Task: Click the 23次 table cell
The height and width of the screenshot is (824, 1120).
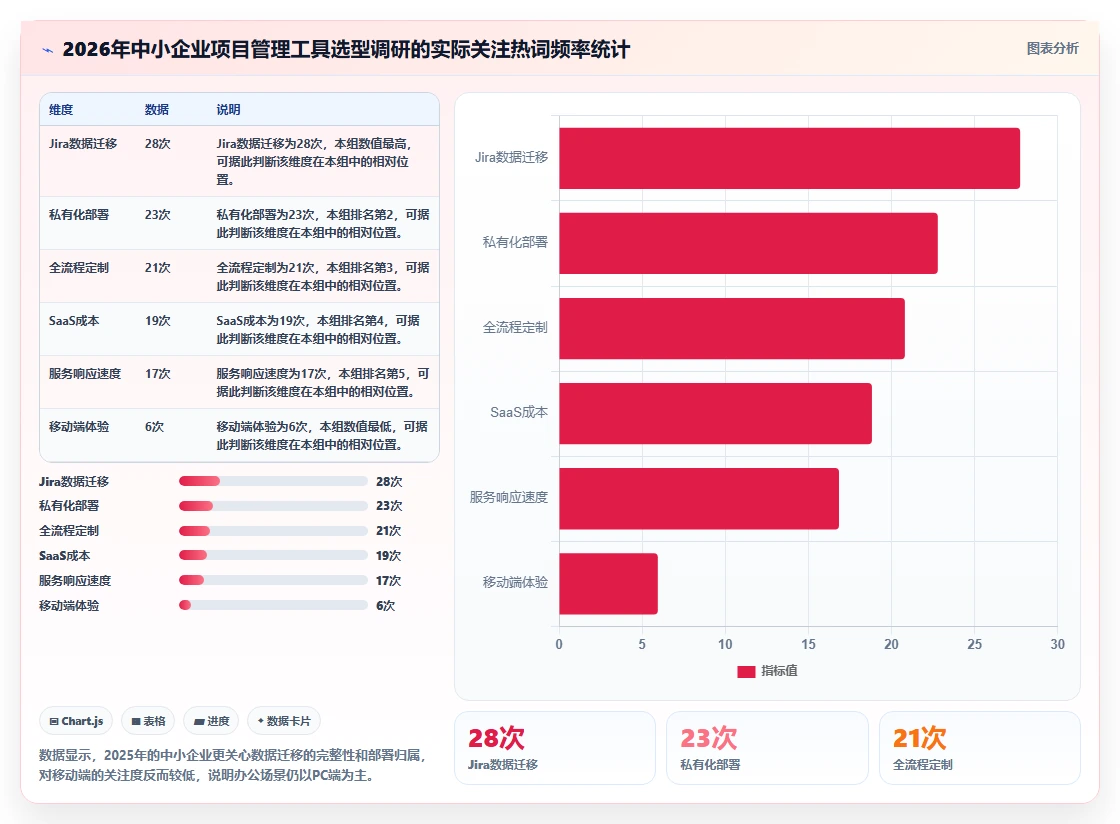Action: click(157, 215)
